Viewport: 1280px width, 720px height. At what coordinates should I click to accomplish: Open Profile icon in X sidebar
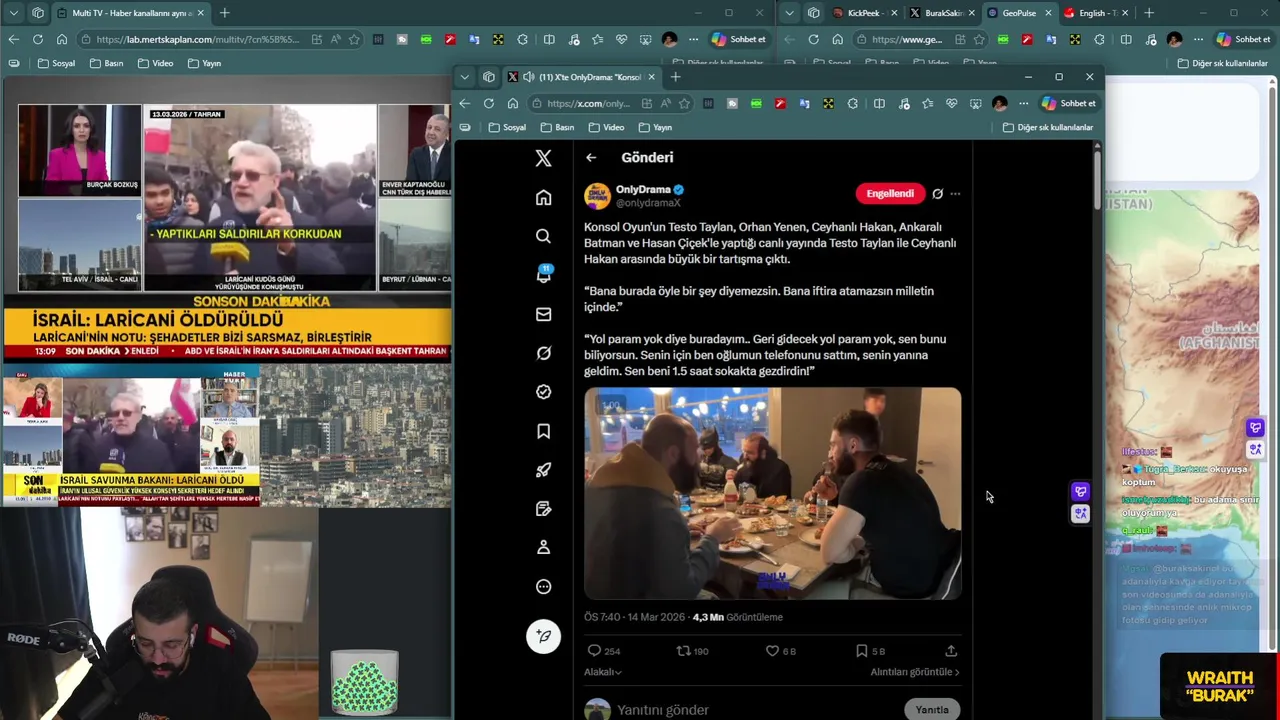click(543, 547)
